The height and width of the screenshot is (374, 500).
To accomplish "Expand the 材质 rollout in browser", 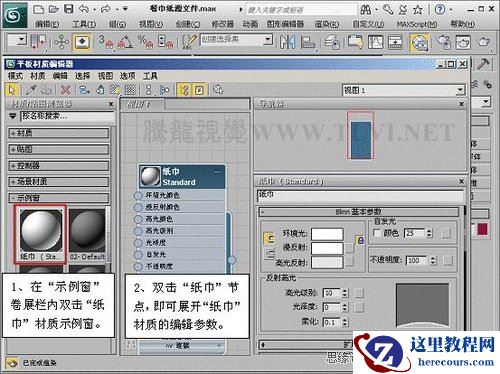I will coord(59,133).
